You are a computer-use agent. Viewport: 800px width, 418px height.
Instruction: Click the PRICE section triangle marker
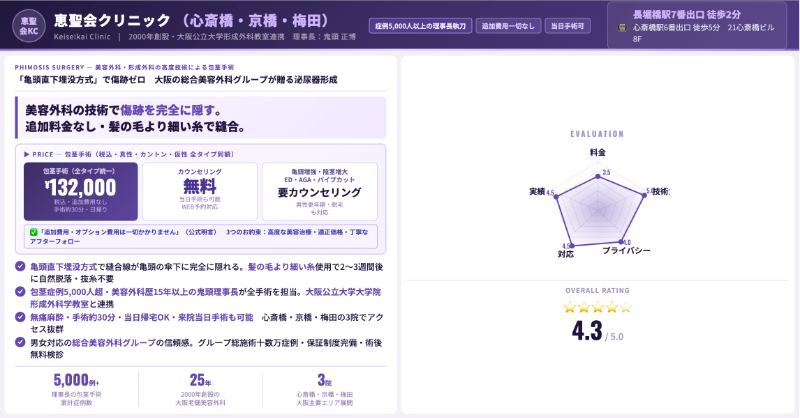(x=27, y=155)
